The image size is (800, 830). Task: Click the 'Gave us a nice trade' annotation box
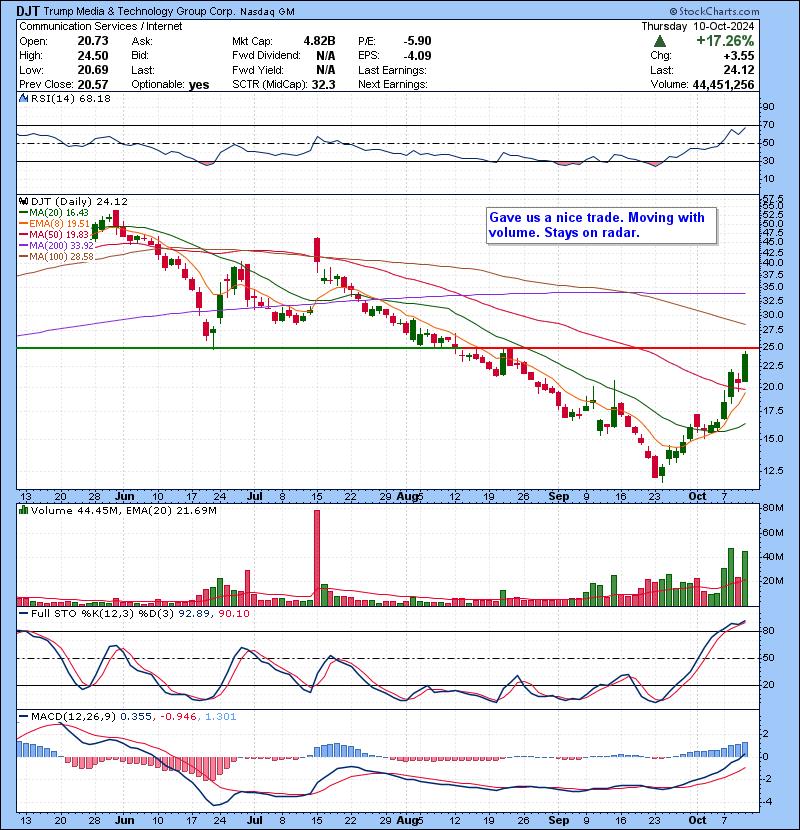602,225
